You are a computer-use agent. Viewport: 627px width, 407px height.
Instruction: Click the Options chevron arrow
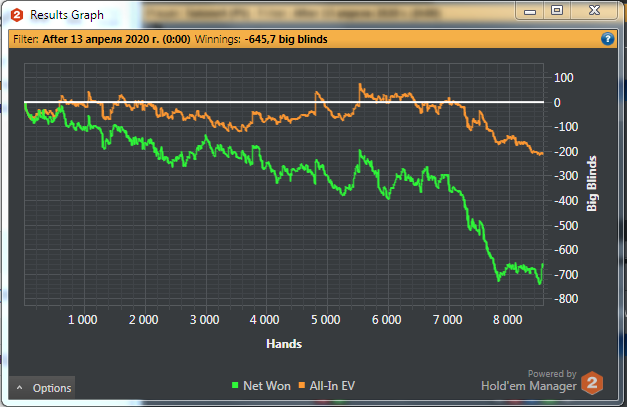[20, 388]
